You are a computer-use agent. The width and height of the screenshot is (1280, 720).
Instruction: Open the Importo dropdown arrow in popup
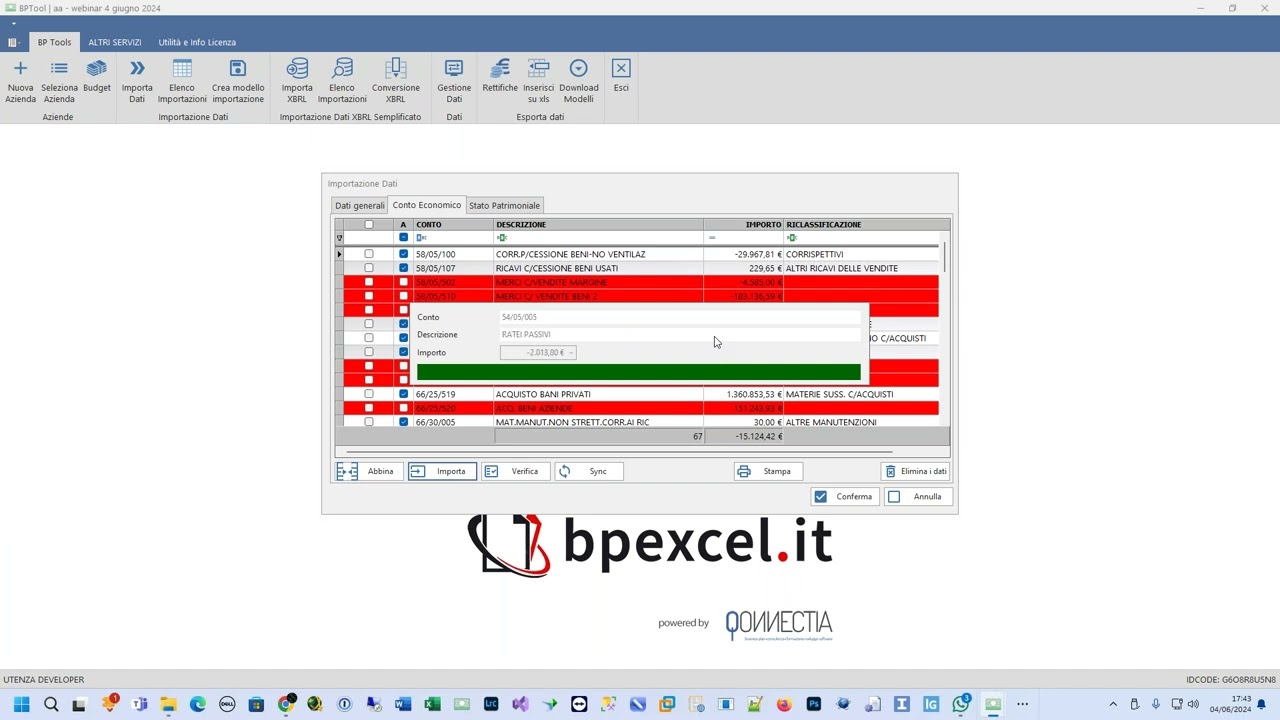(571, 352)
